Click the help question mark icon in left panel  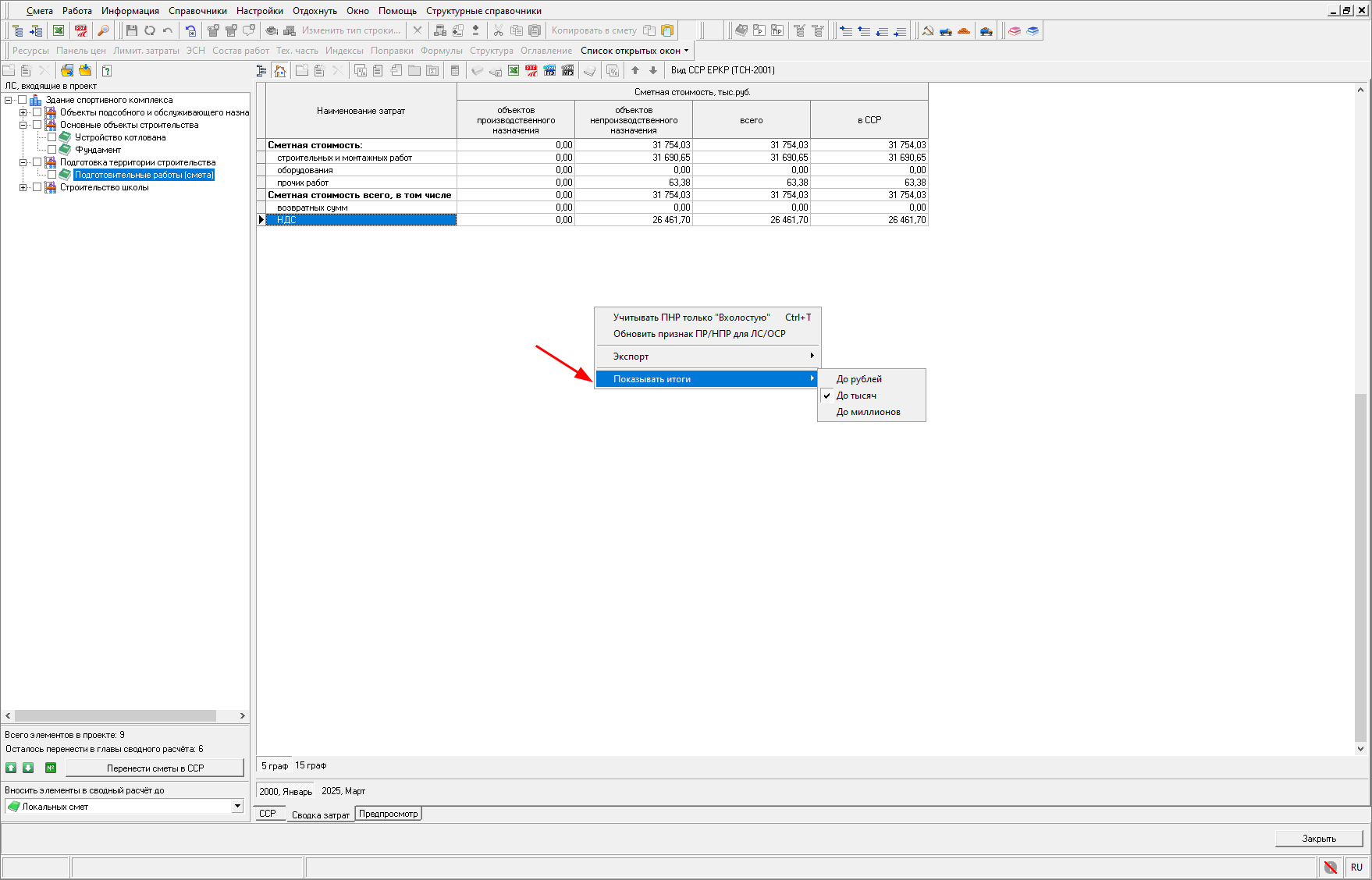point(107,71)
